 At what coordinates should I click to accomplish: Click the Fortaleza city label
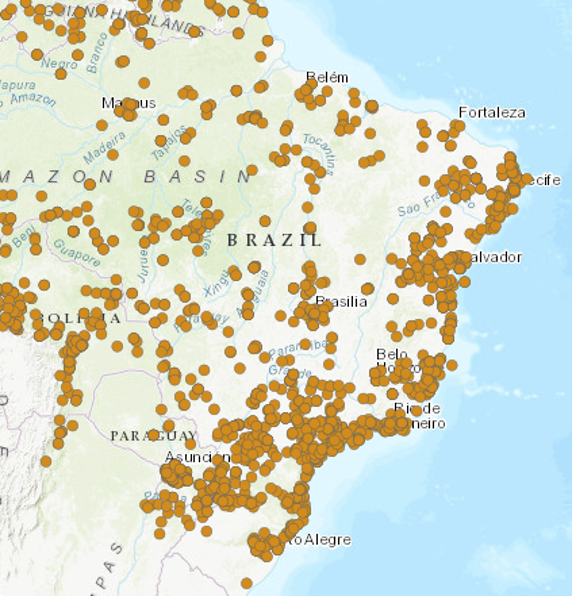492,113
